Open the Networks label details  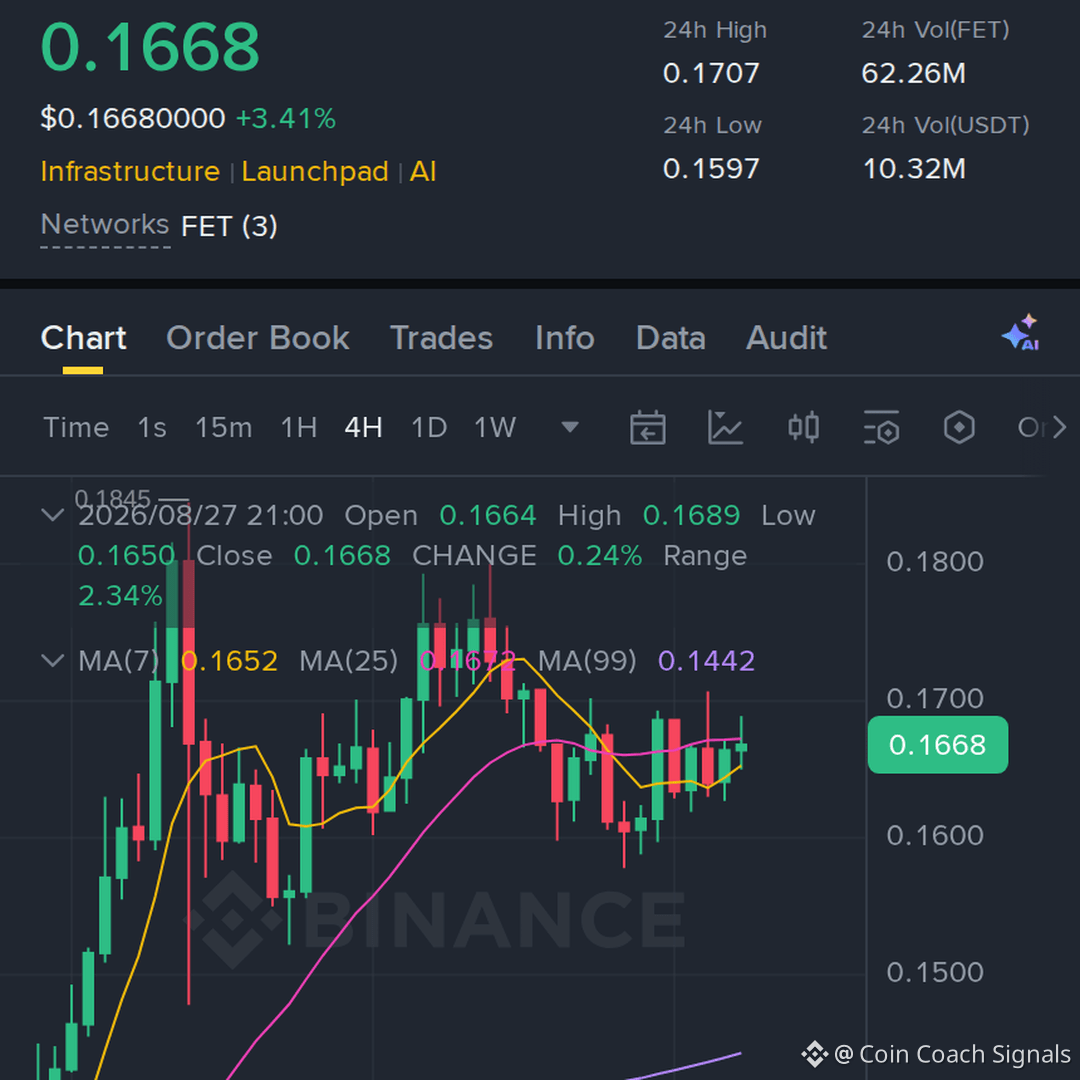click(x=105, y=225)
